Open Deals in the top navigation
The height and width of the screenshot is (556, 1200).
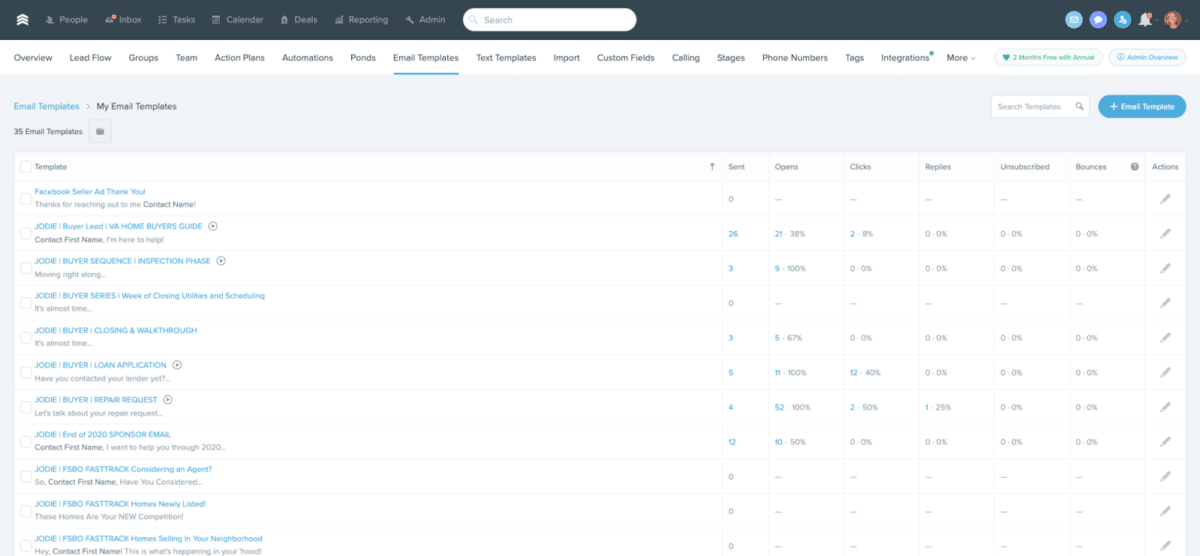point(299,20)
